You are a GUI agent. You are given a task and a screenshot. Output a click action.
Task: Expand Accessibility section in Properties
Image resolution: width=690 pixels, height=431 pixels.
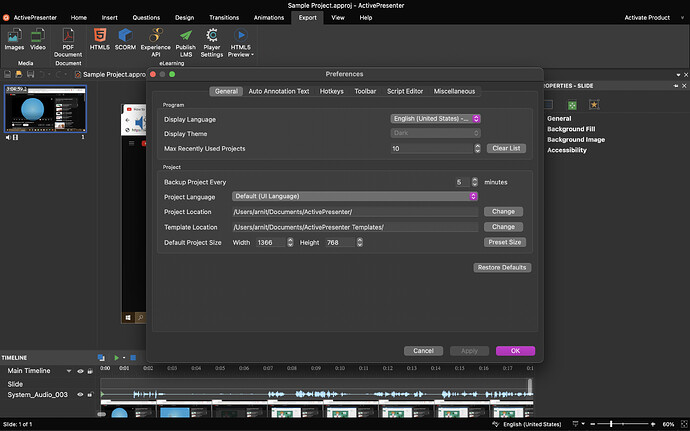point(567,150)
